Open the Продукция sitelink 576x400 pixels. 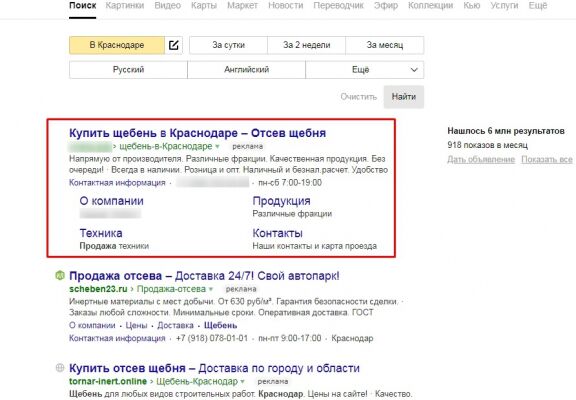pos(281,201)
